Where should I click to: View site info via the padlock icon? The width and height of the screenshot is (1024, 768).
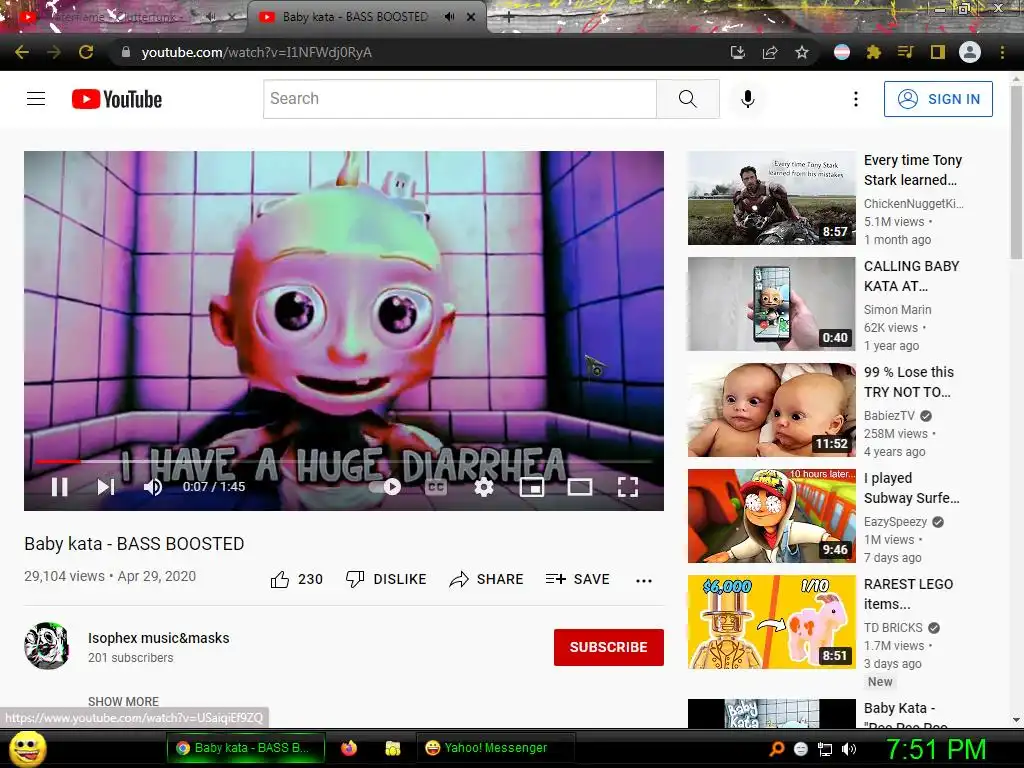pyautogui.click(x=126, y=52)
